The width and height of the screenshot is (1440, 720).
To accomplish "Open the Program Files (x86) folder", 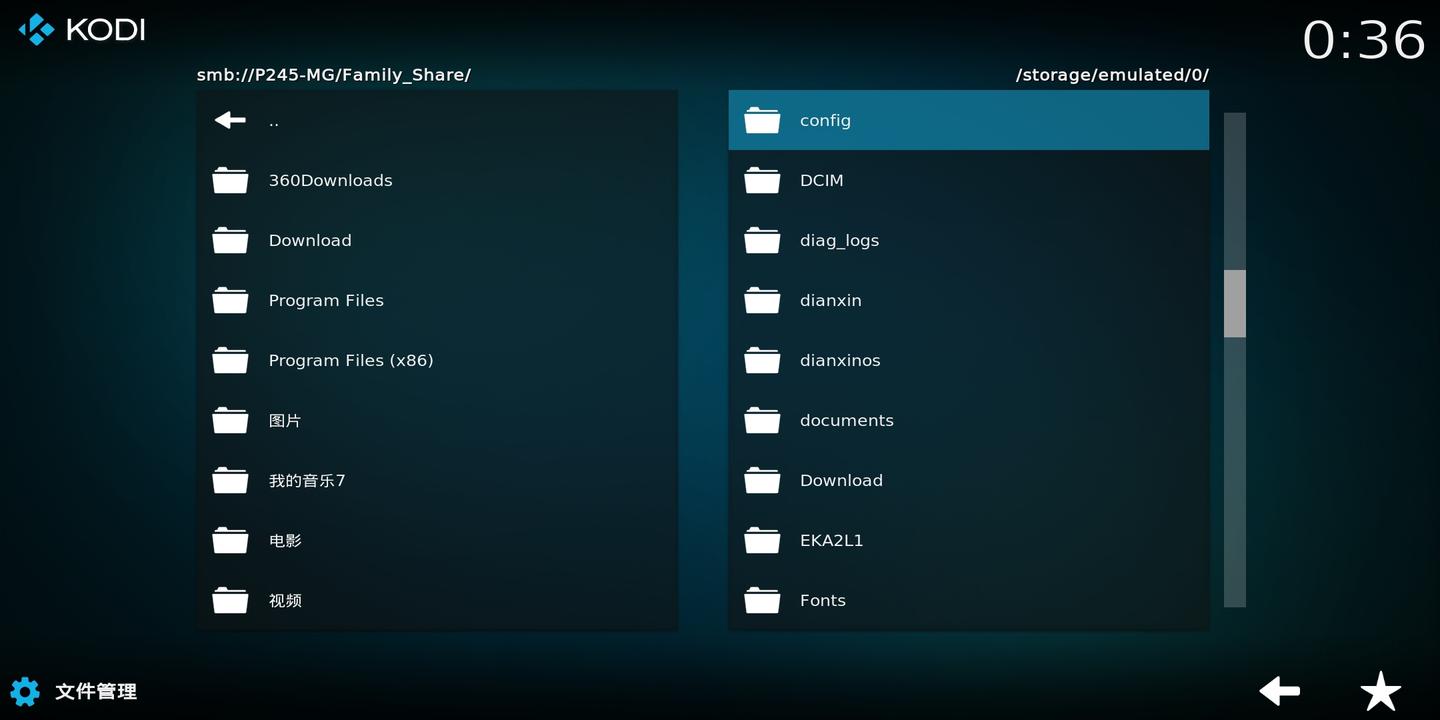I will click(350, 360).
